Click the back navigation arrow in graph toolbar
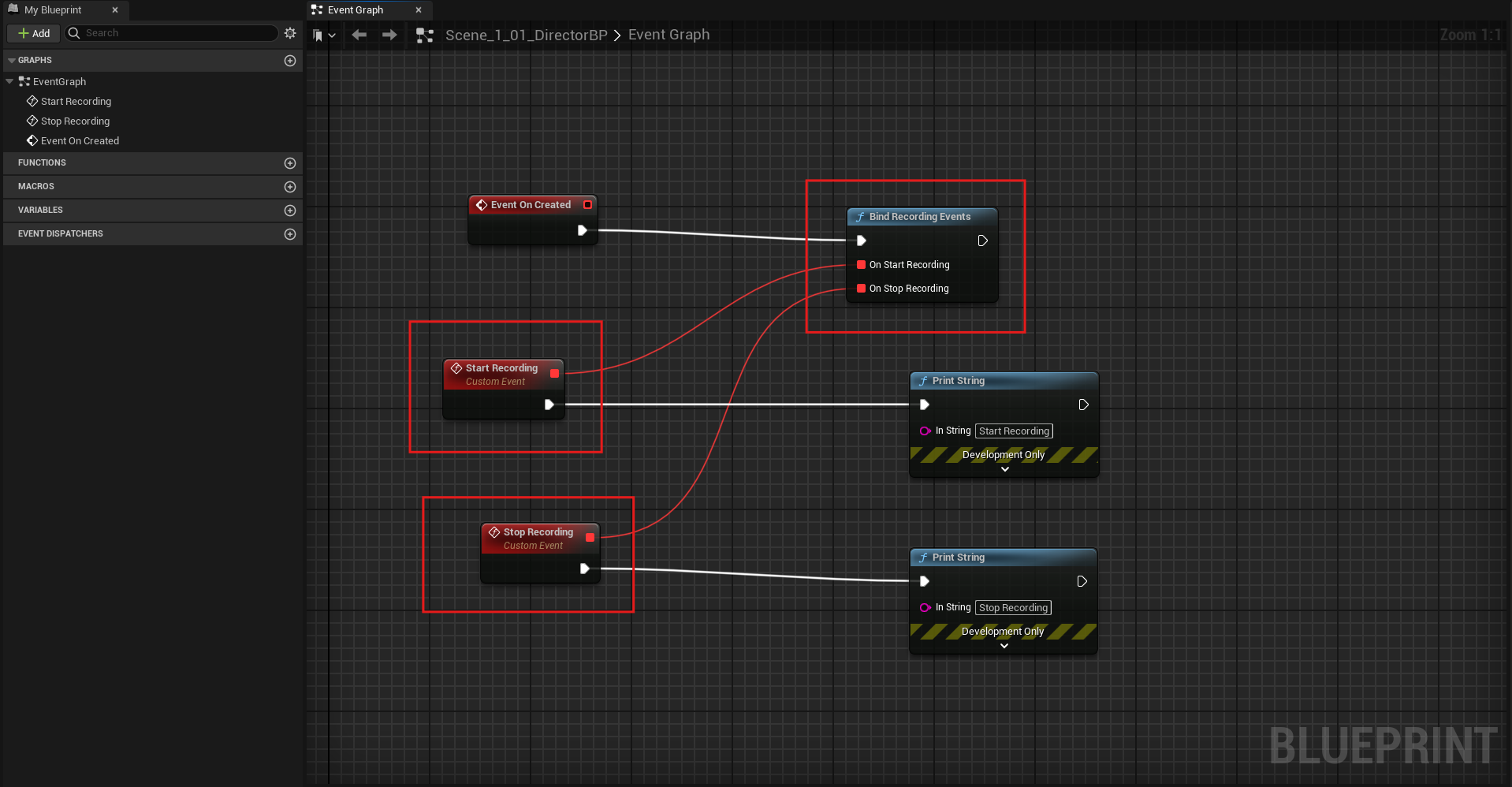The height and width of the screenshot is (787, 1512). pyautogui.click(x=359, y=35)
